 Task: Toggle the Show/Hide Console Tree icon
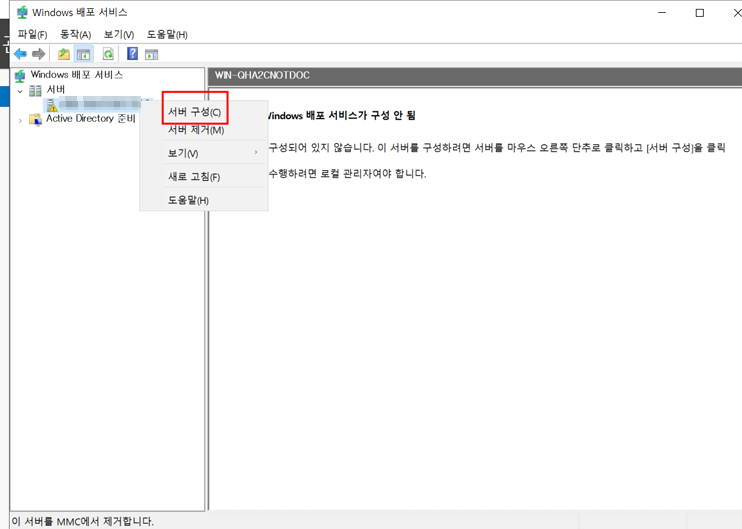(83, 54)
